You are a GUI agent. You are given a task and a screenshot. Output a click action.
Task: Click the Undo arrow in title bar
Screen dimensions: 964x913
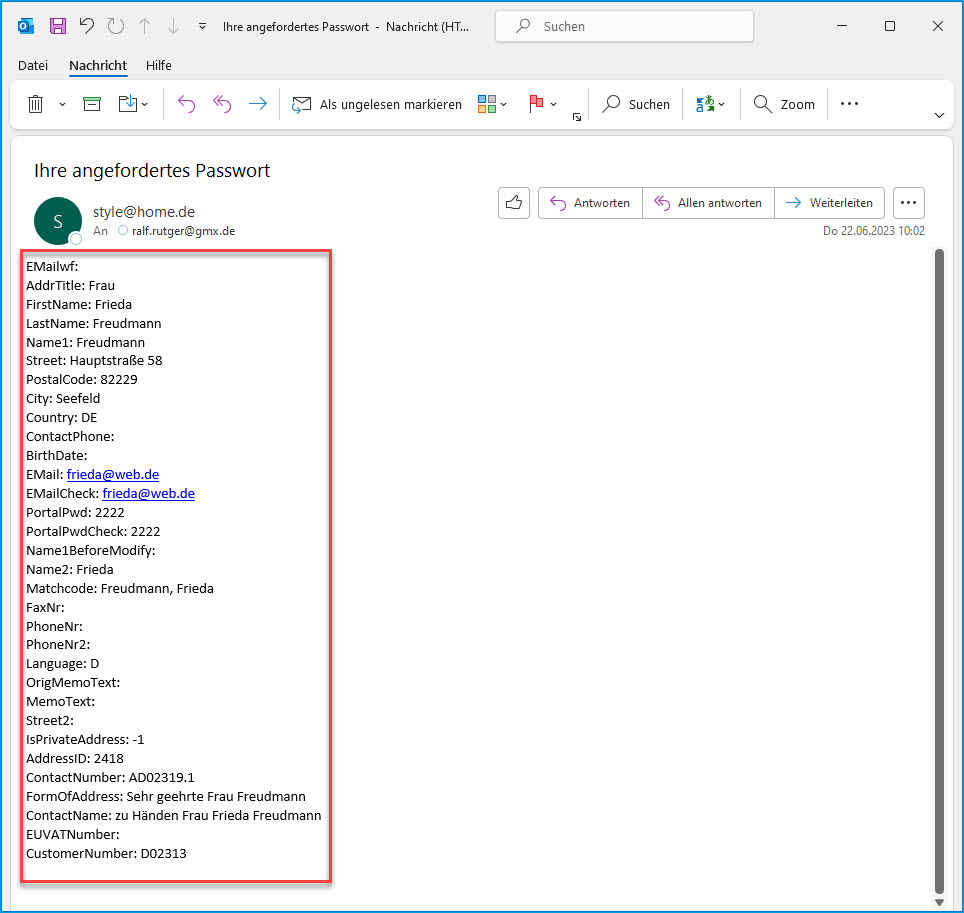pyautogui.click(x=87, y=26)
